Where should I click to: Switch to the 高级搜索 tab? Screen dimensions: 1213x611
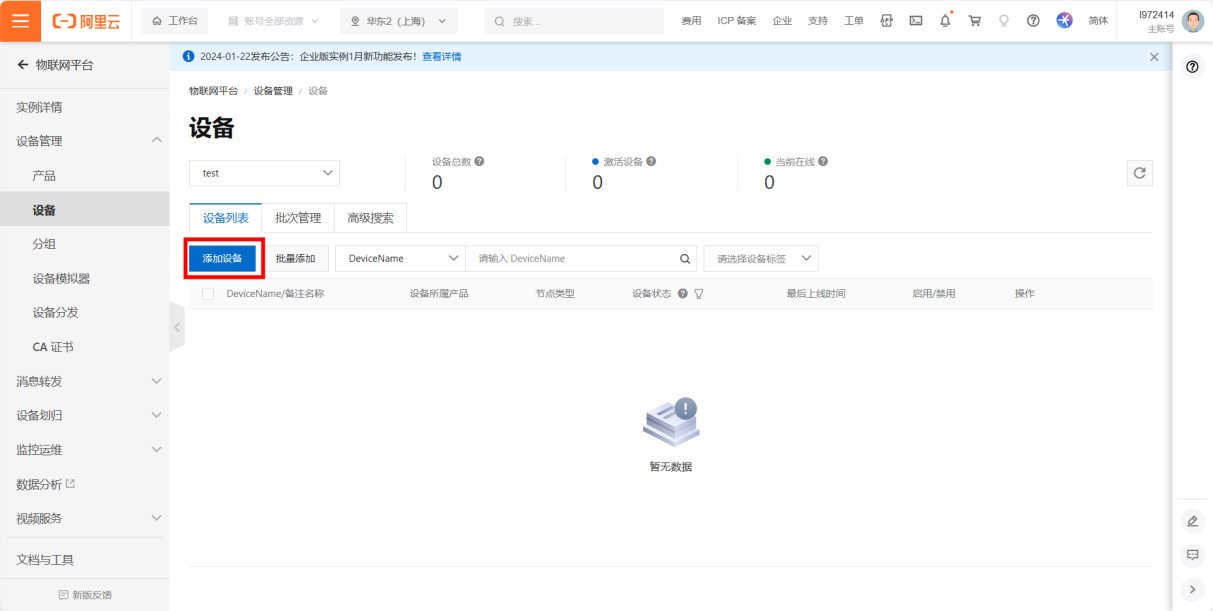[x=370, y=218]
